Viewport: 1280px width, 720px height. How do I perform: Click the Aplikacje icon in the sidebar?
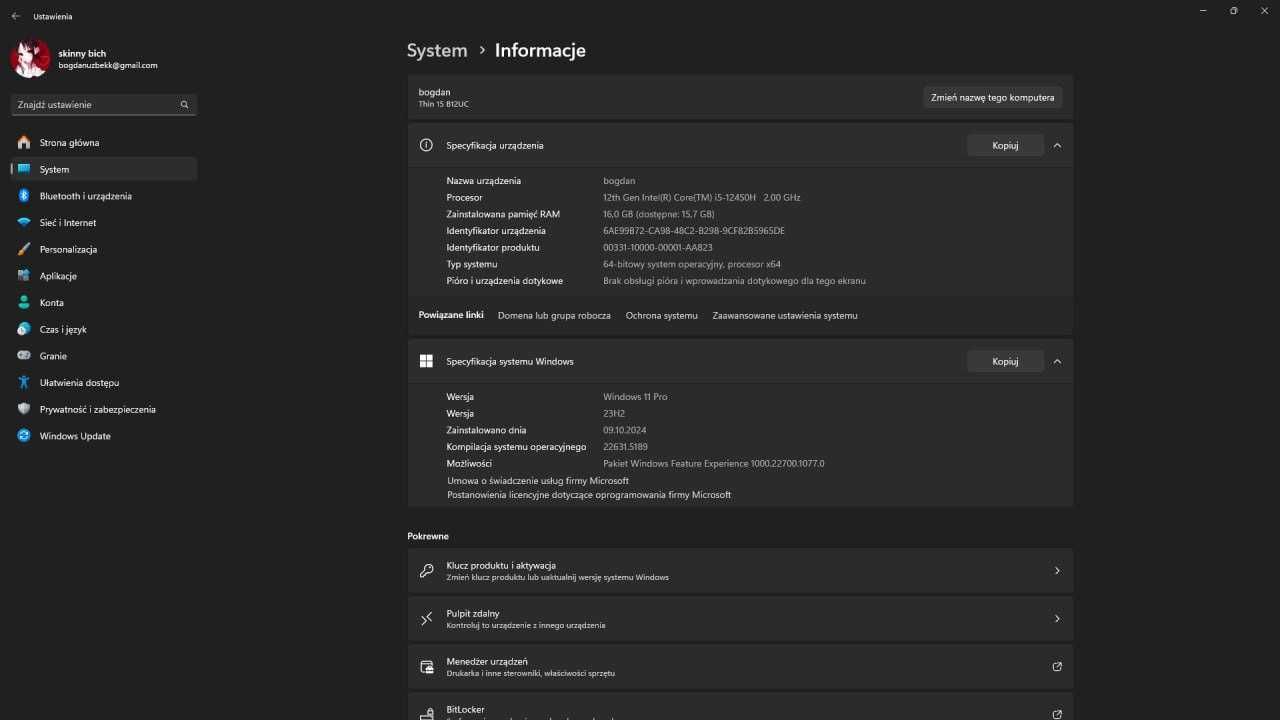(x=24, y=276)
